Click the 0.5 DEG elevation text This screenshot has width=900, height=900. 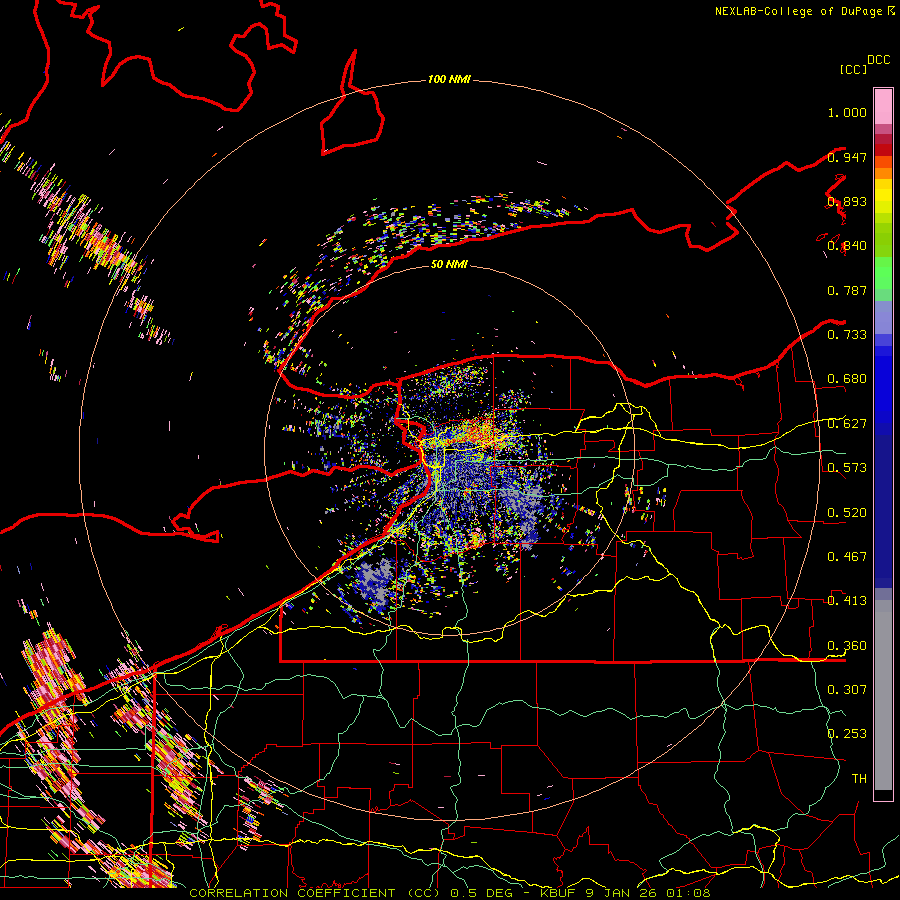(x=483, y=893)
